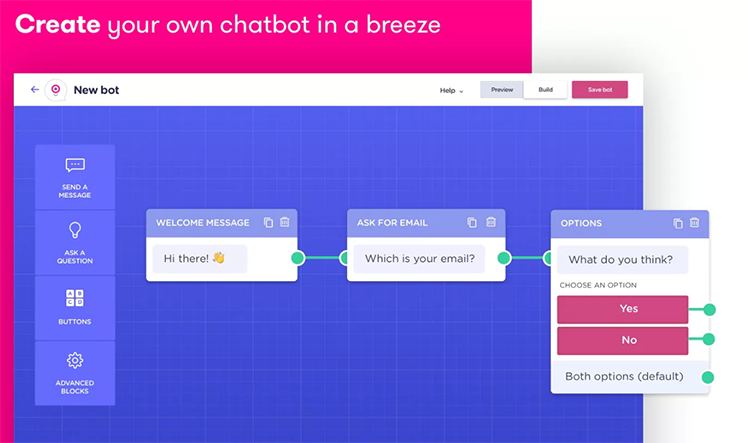Add a Send a Message block

click(75, 177)
